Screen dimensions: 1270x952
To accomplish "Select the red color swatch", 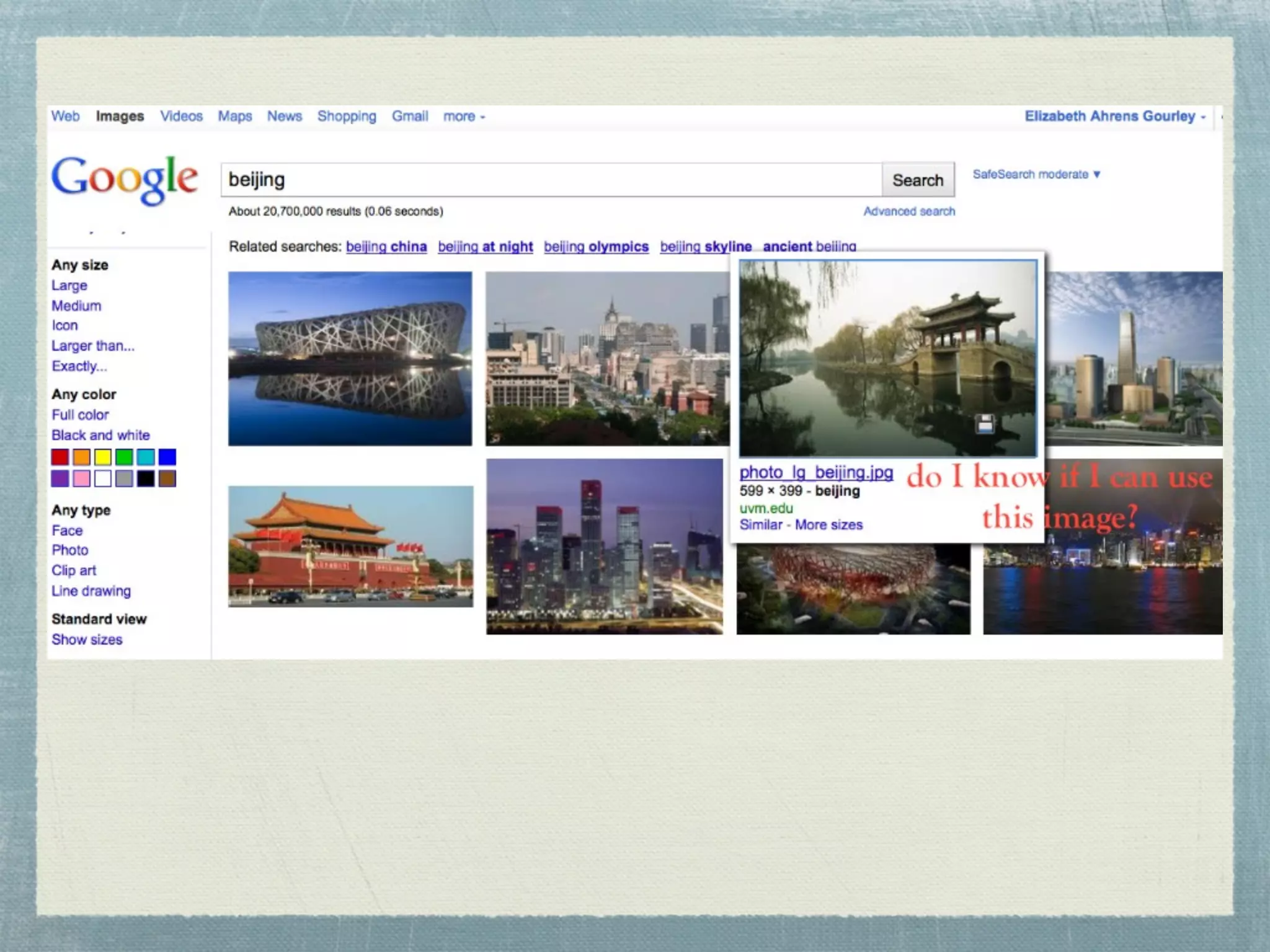I will [x=60, y=457].
